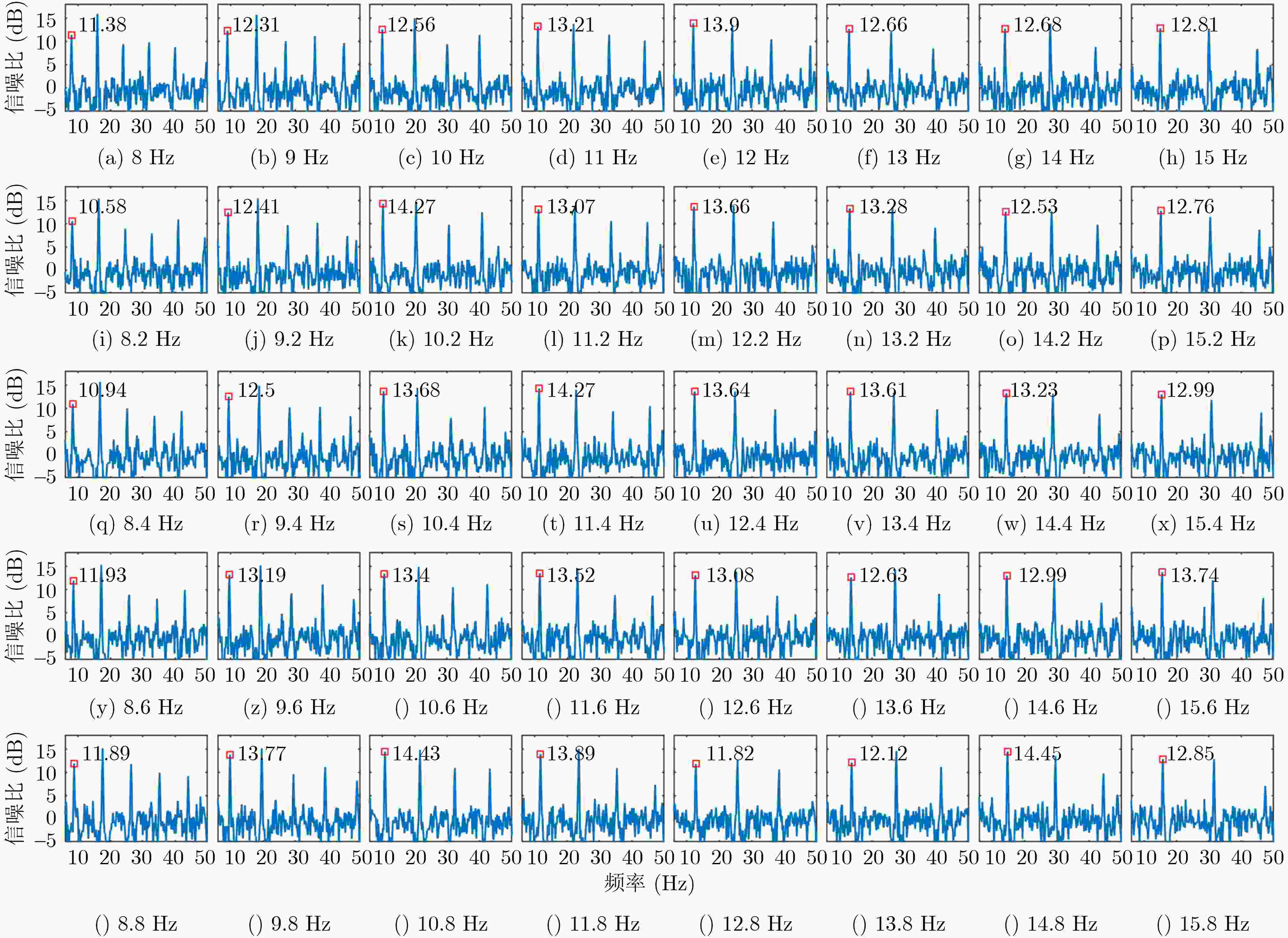Click the subplot labeled (h) 15 Hz
Image resolution: width=1288 pixels, height=938 pixels.
click(1202, 57)
